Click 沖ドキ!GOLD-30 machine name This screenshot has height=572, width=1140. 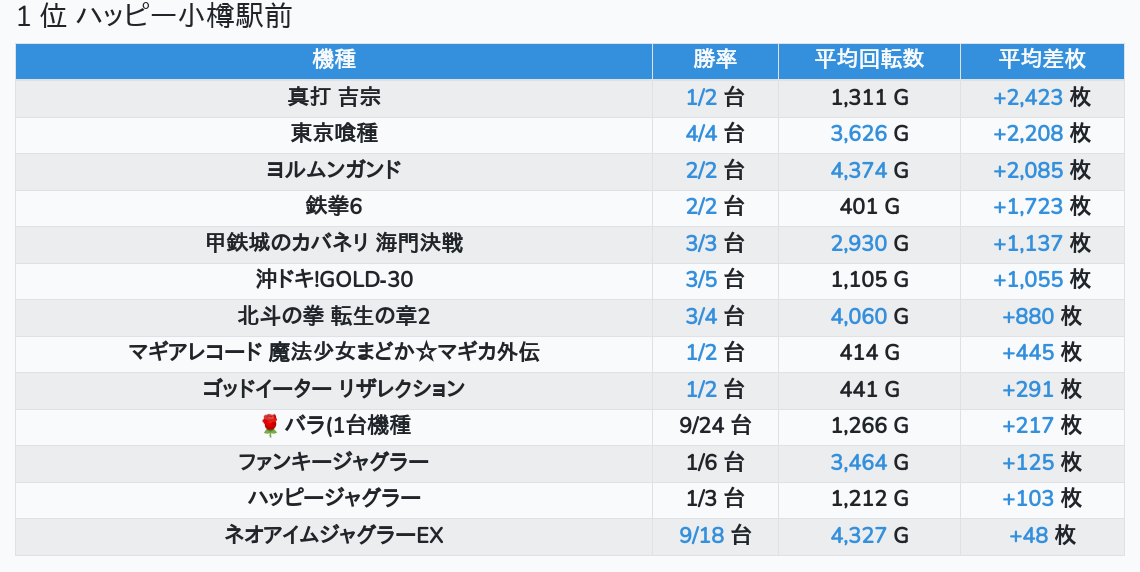coord(334,280)
